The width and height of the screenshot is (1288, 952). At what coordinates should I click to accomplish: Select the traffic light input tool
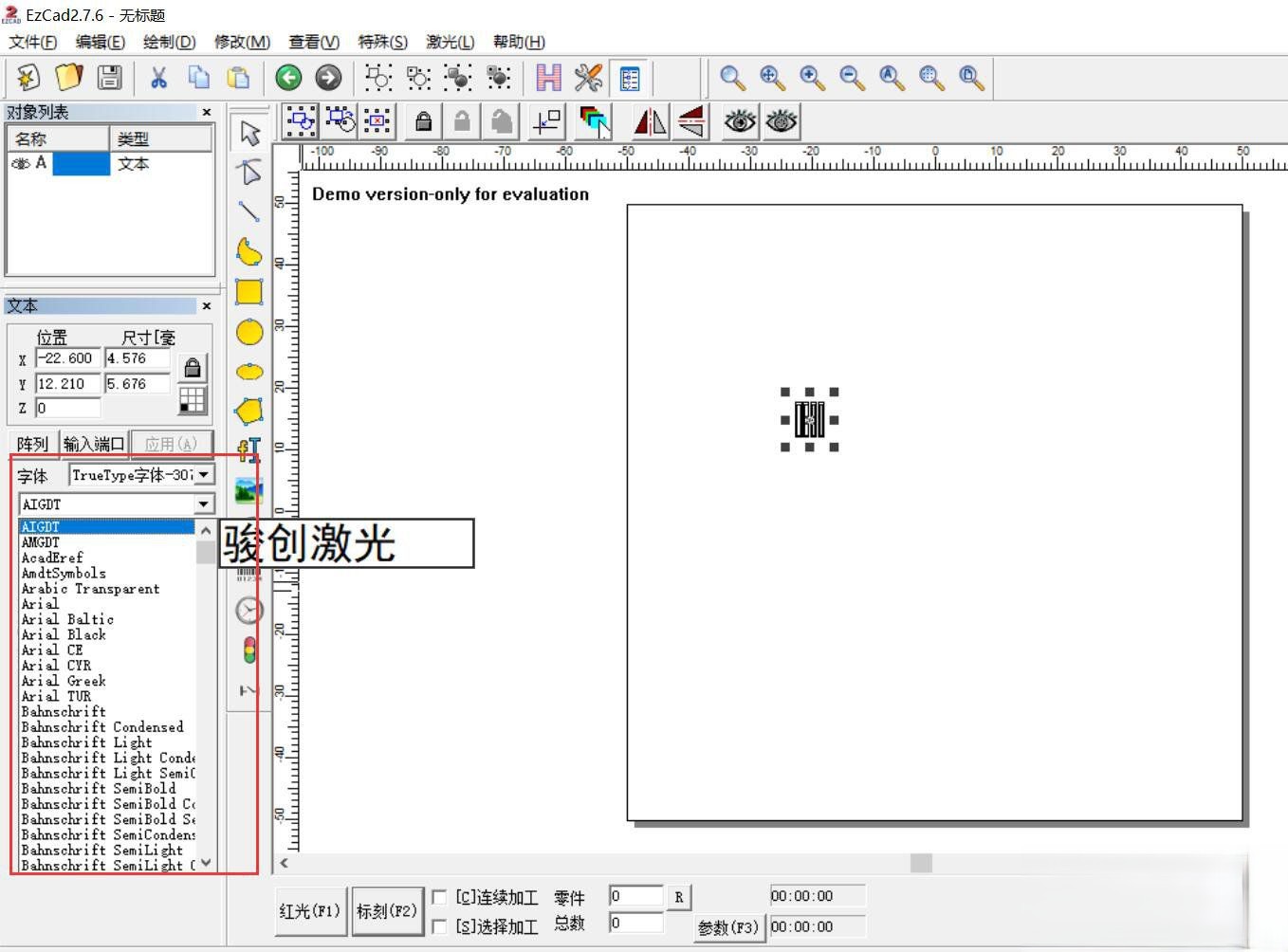click(249, 650)
